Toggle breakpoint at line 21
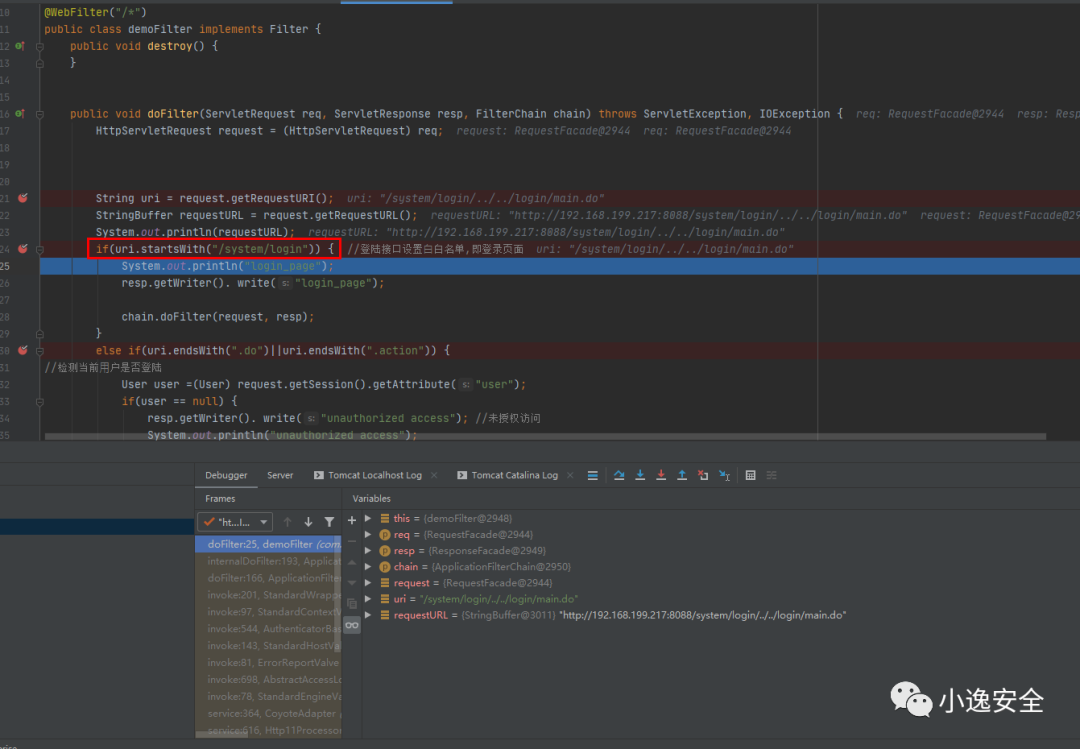 click(x=23, y=198)
